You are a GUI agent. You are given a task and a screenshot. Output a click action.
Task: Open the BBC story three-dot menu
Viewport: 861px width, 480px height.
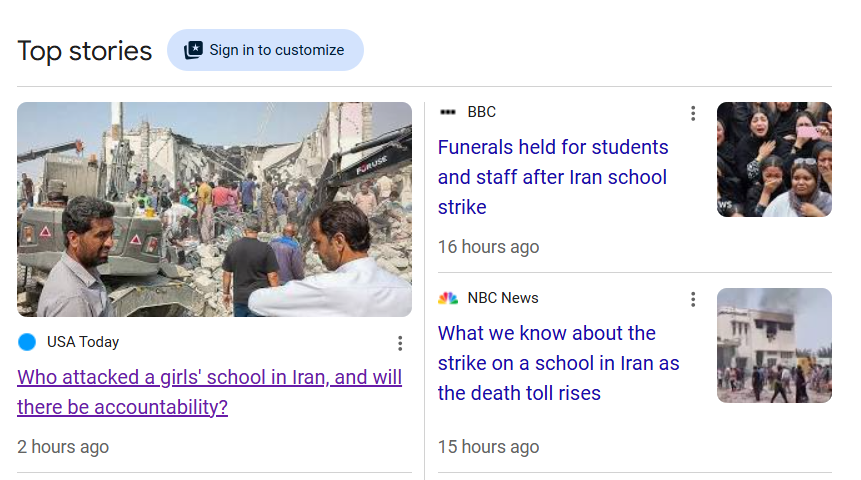(692, 113)
